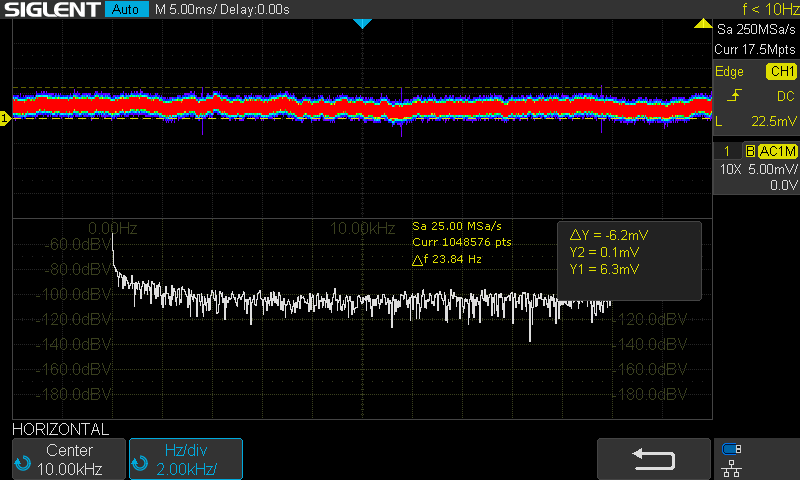Click the FFT Sa 25.00 MSa/s readout
The height and width of the screenshot is (480, 800).
(x=457, y=226)
